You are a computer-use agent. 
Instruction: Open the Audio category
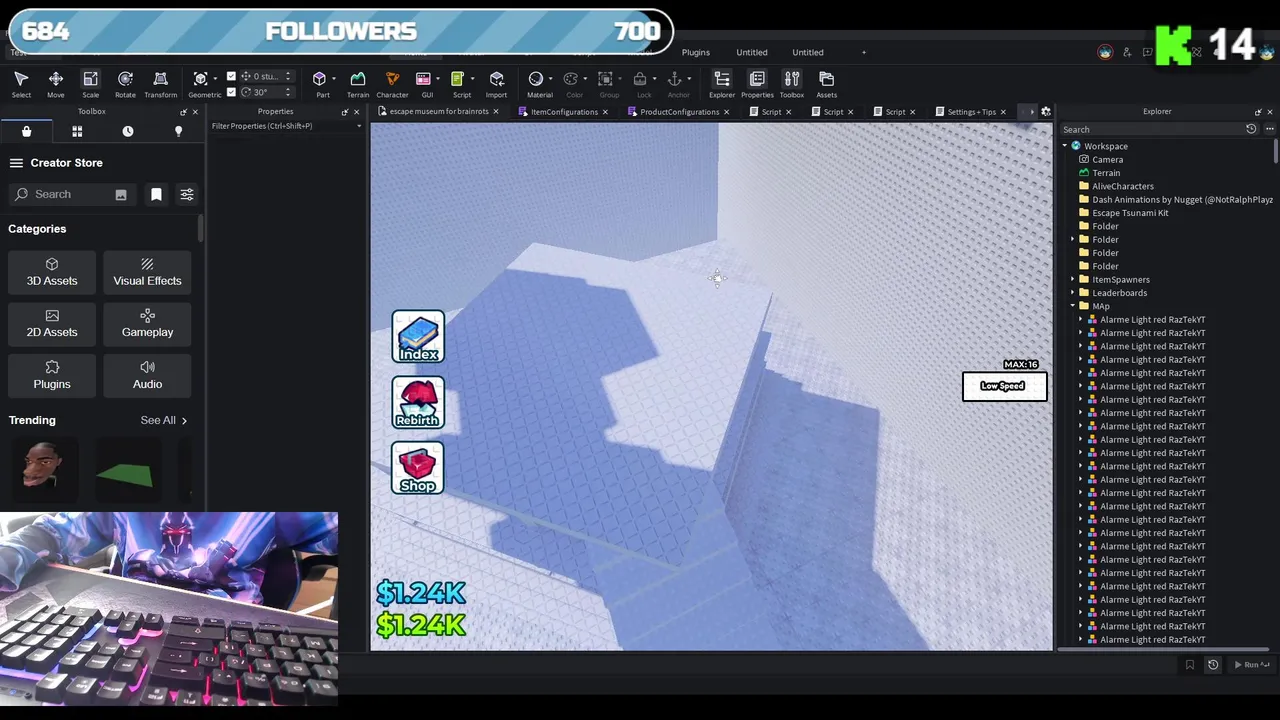tap(147, 375)
